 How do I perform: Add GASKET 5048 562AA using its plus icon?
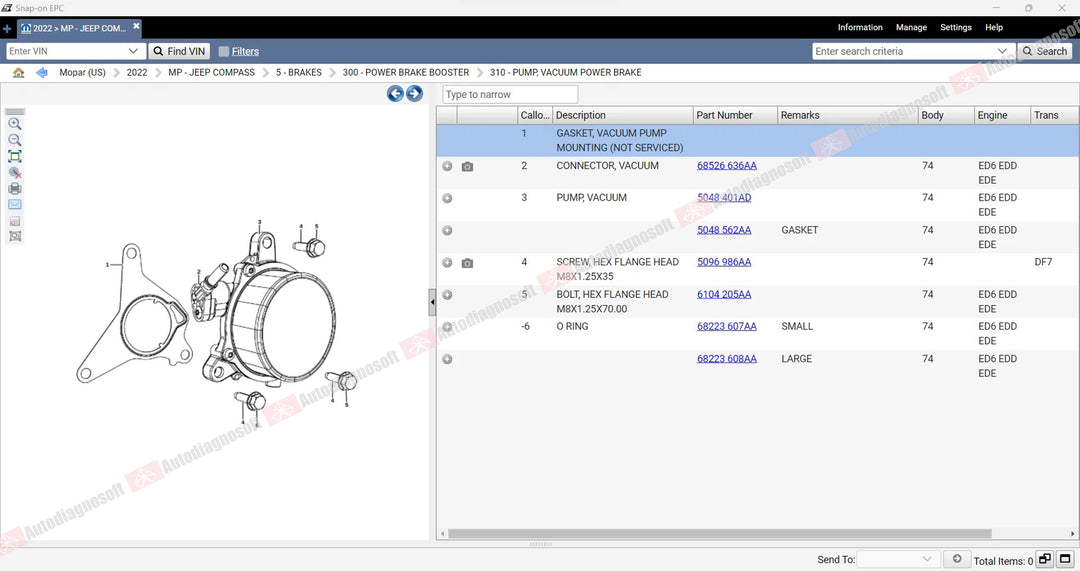447,230
